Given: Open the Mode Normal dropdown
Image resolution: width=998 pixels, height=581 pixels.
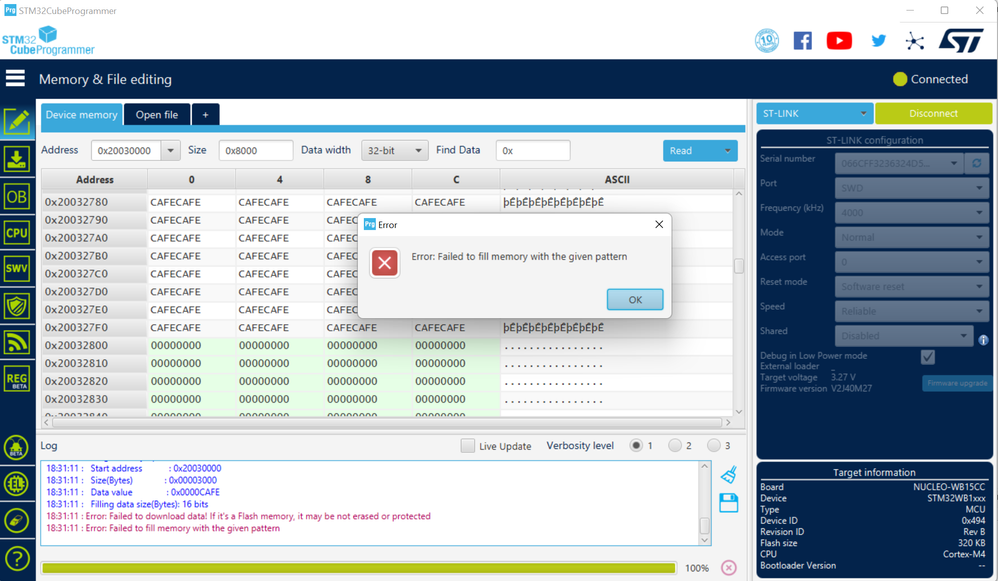Looking at the screenshot, I should [911, 237].
